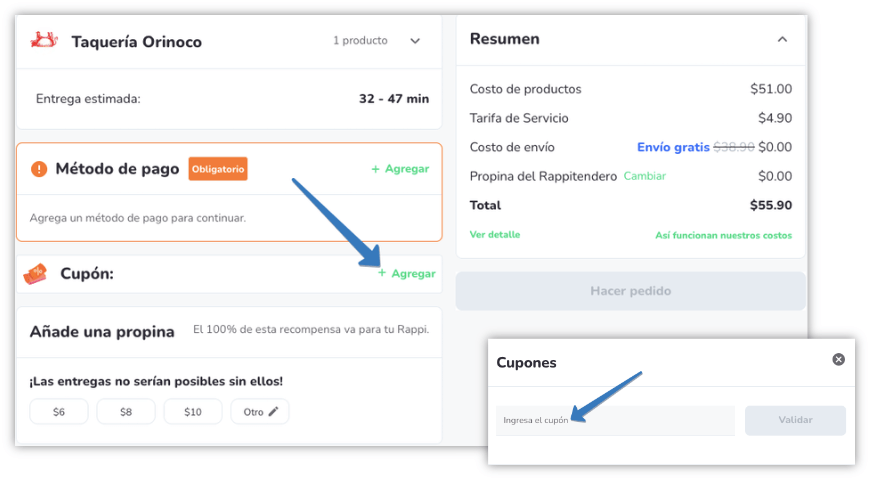
Task: Close the Cupones dialog
Action: point(839,359)
